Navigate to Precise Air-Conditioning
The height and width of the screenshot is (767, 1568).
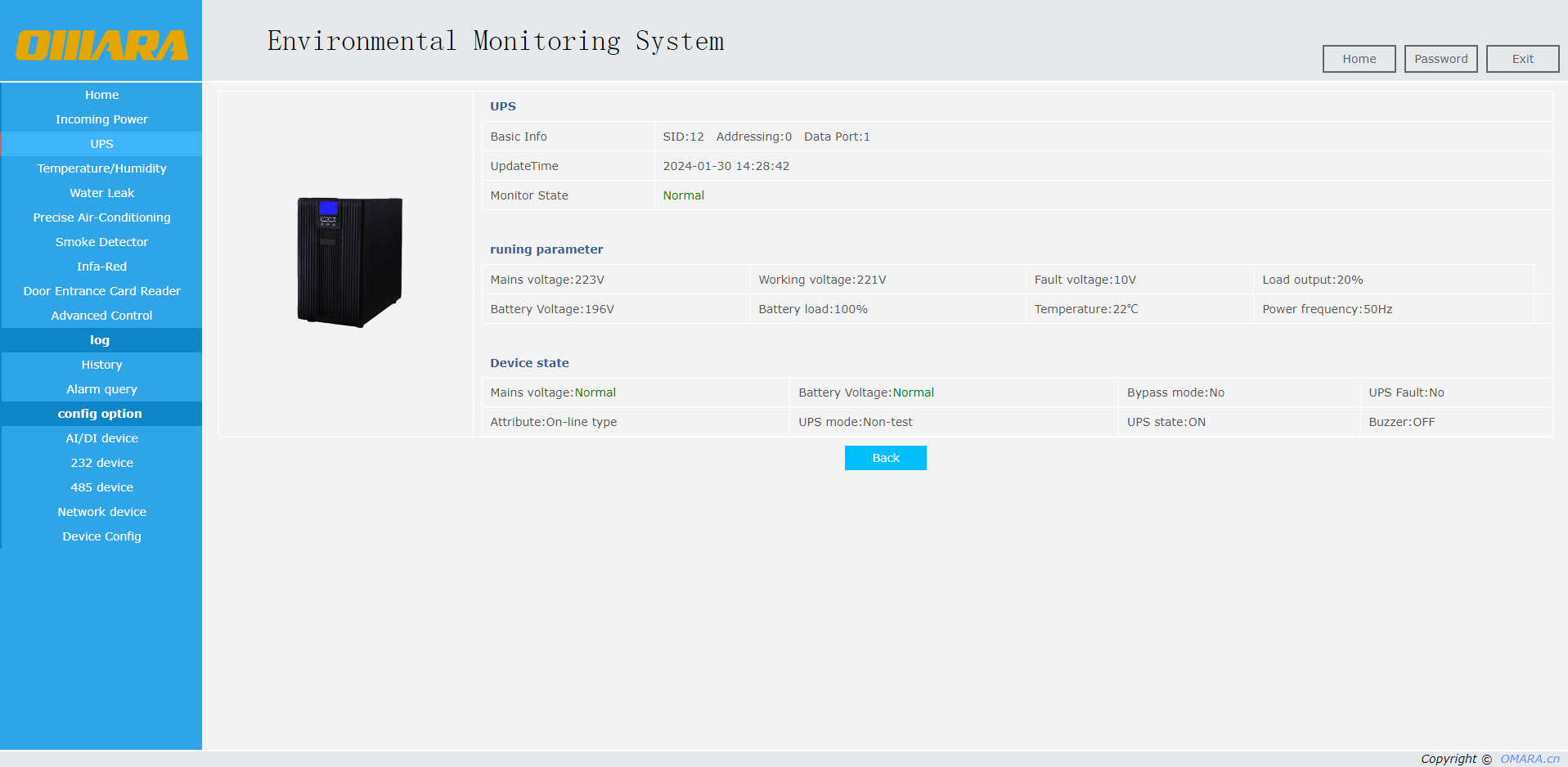(x=101, y=218)
